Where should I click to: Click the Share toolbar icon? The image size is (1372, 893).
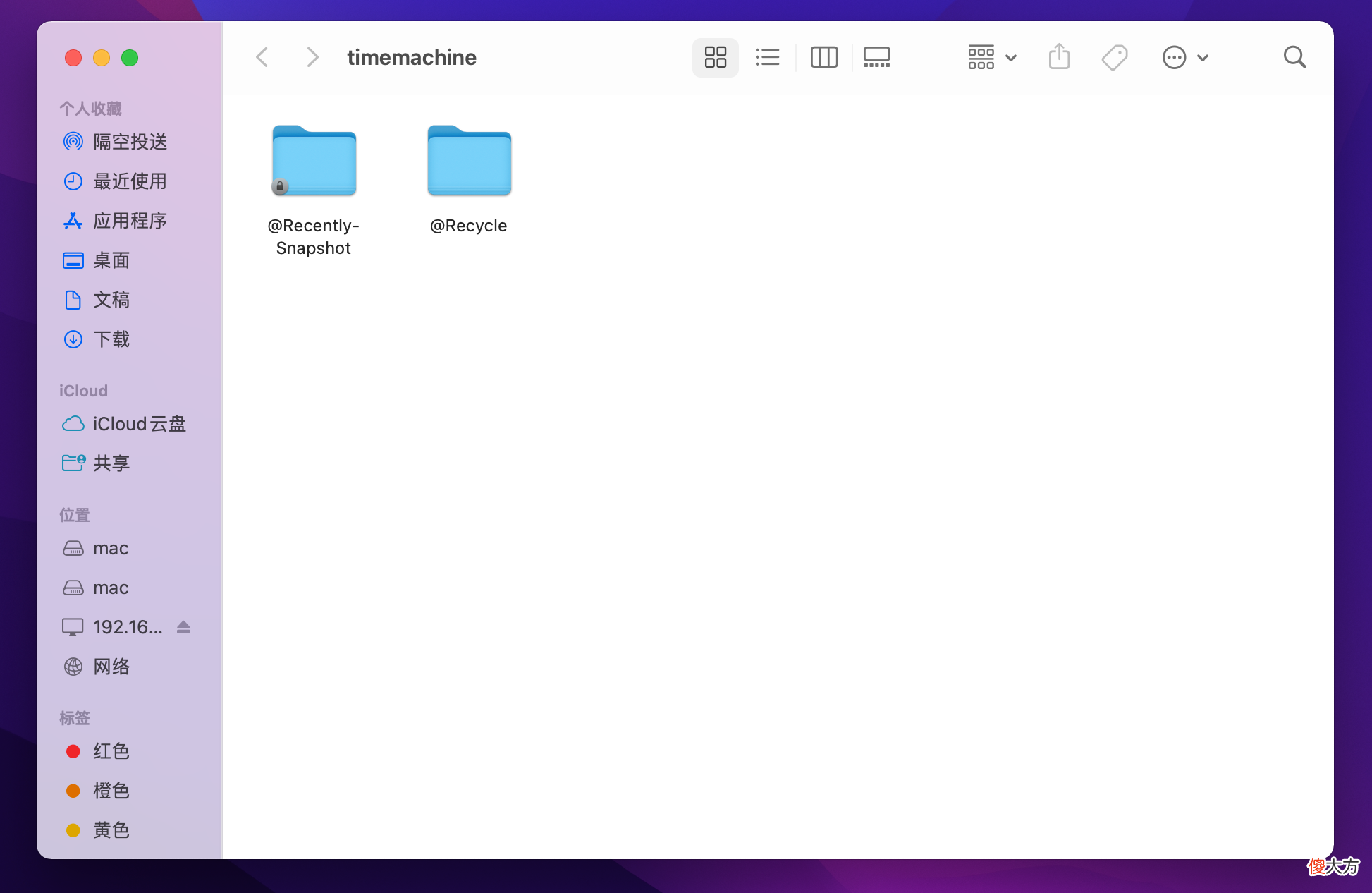tap(1059, 57)
